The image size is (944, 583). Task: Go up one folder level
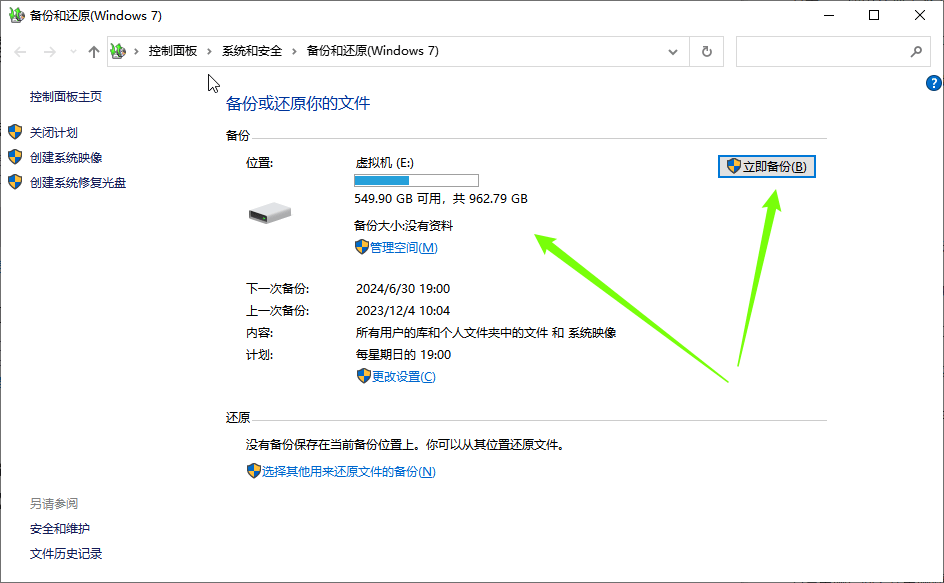(x=93, y=52)
